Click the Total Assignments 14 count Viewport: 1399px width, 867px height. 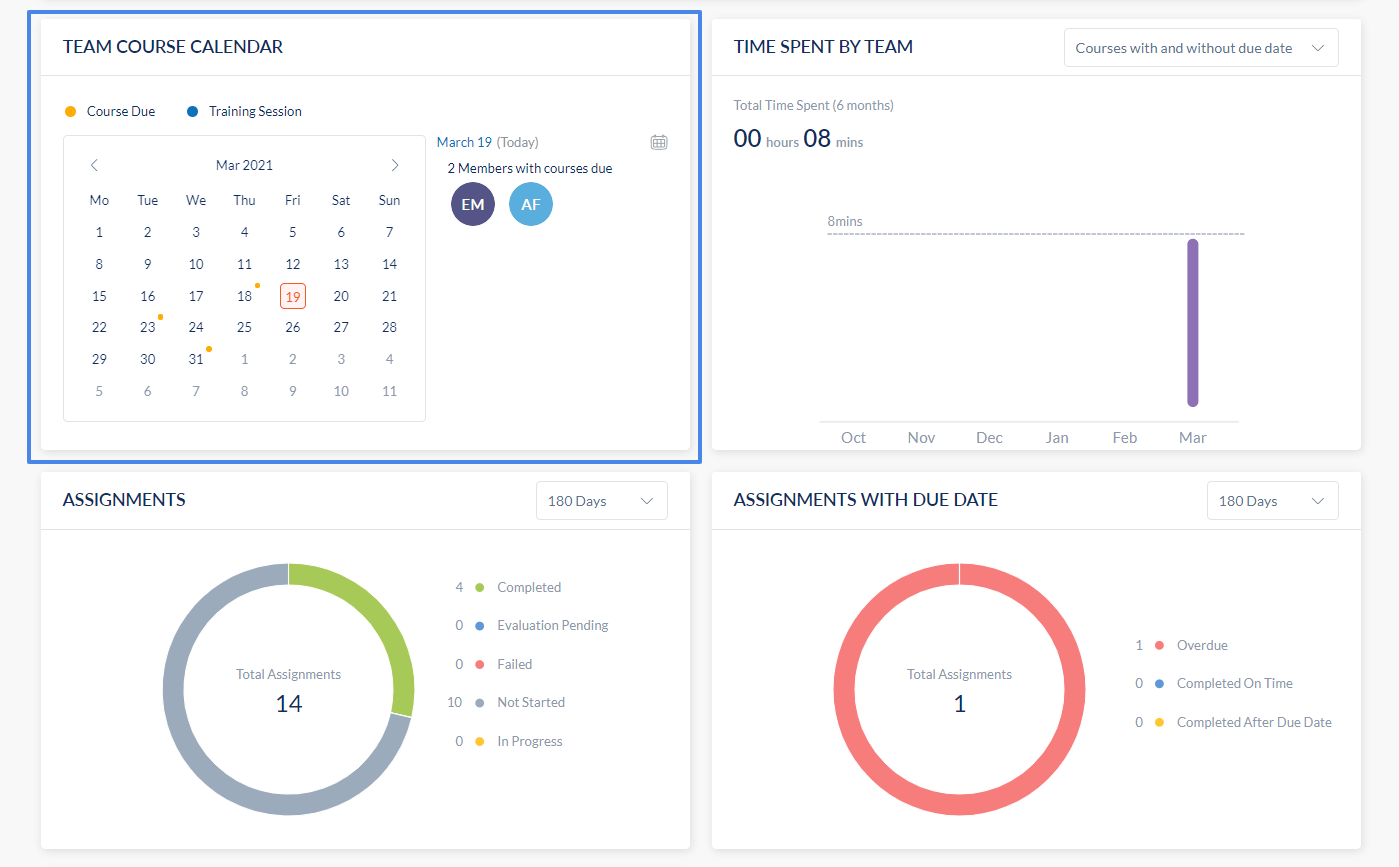289,703
